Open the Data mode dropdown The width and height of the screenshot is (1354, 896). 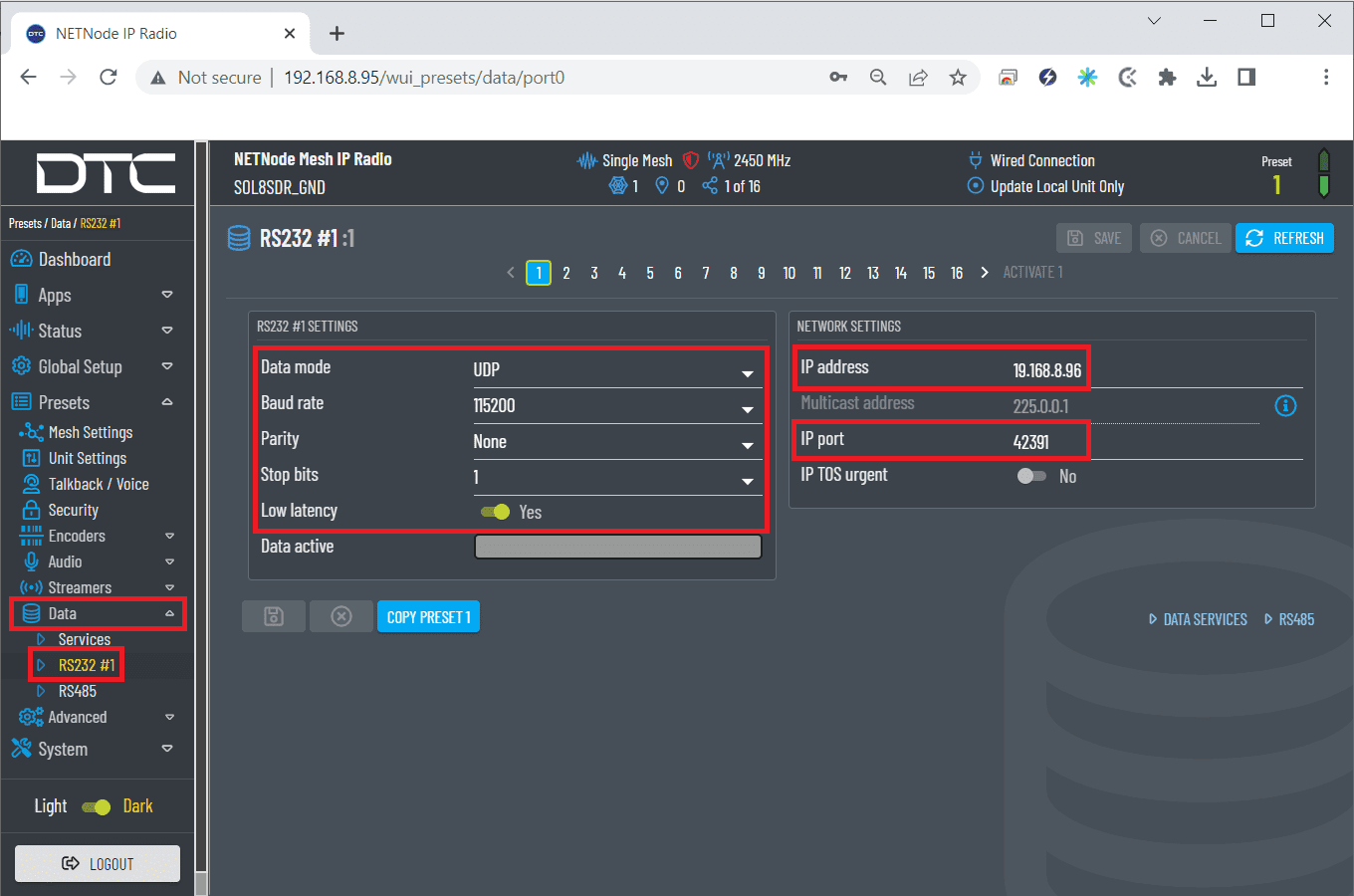coord(616,370)
